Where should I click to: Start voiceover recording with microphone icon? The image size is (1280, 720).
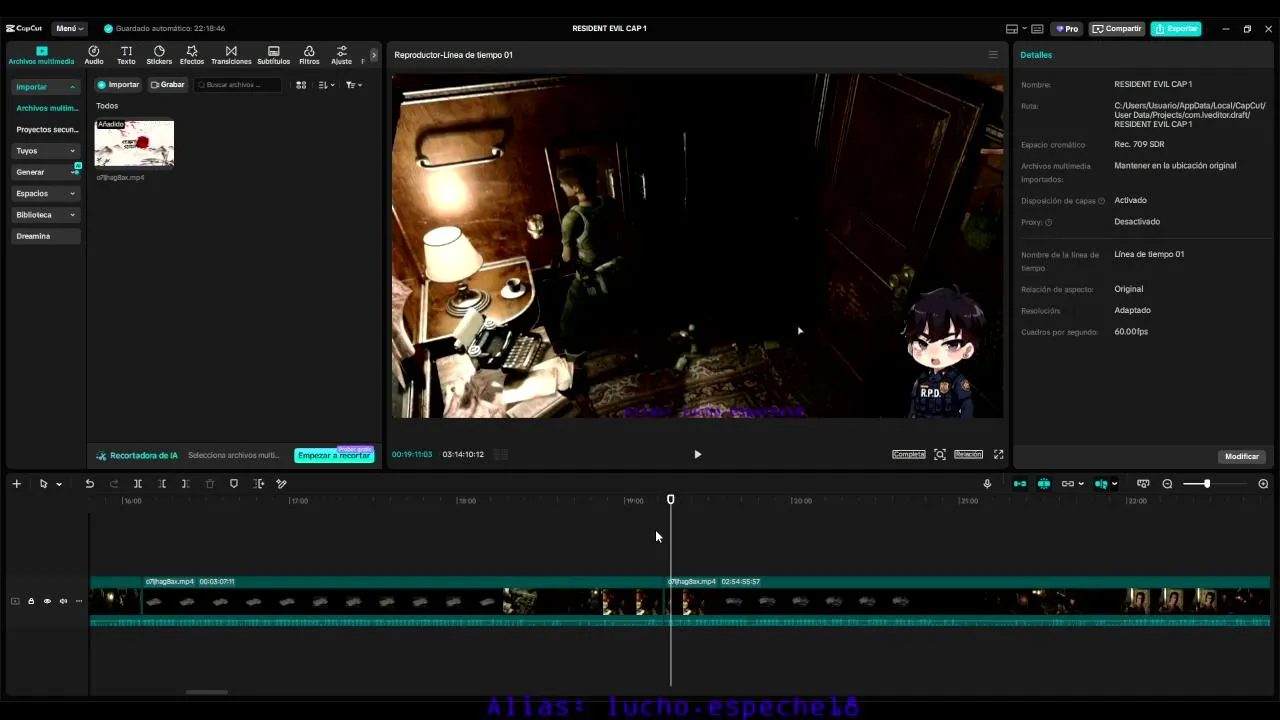[x=987, y=484]
